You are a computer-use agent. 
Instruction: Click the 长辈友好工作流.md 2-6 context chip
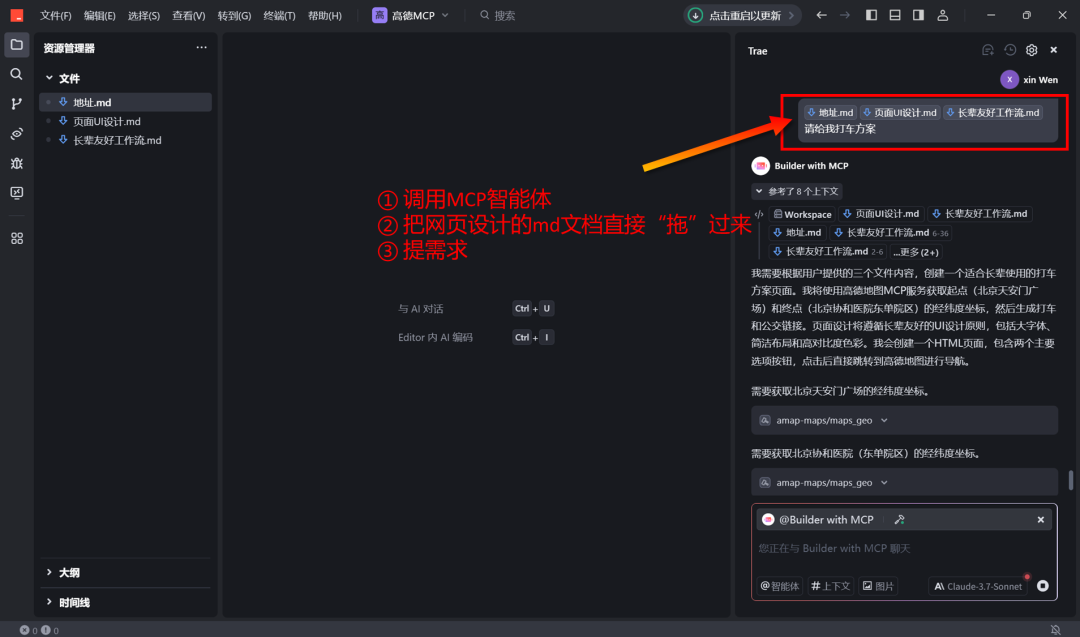[x=828, y=252]
